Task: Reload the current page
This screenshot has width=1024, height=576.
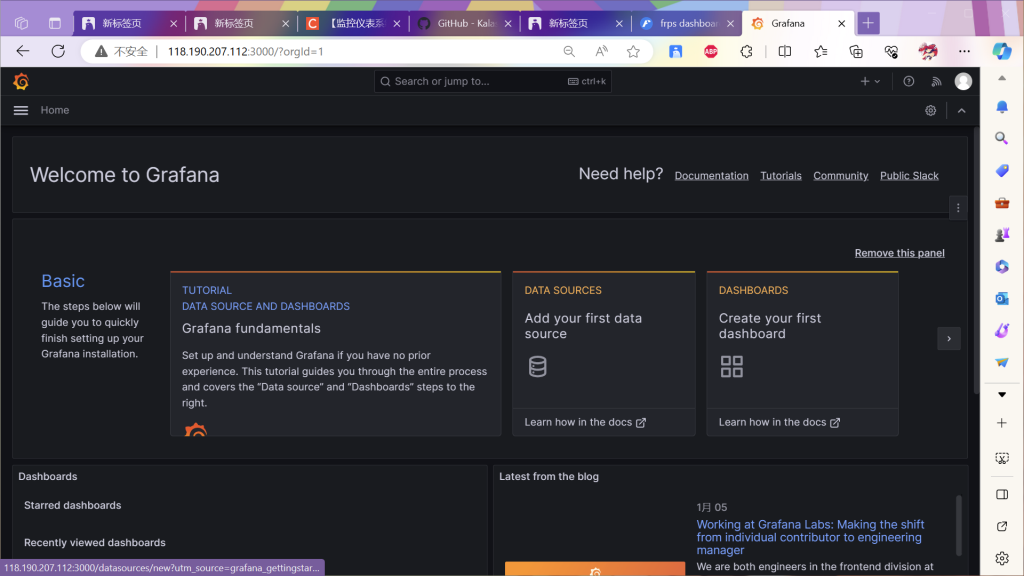Action: (58, 52)
